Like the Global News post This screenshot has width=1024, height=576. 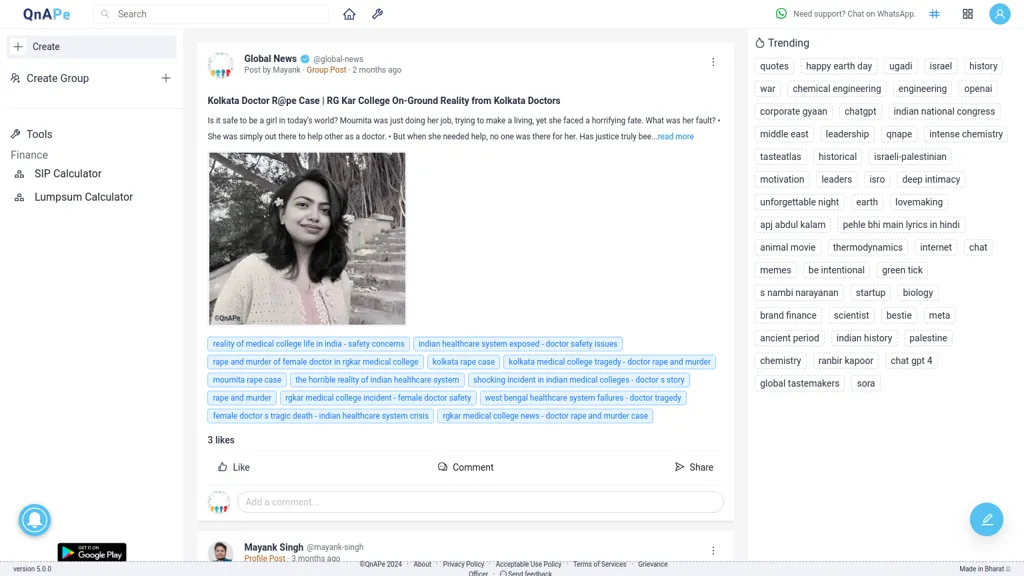233,467
